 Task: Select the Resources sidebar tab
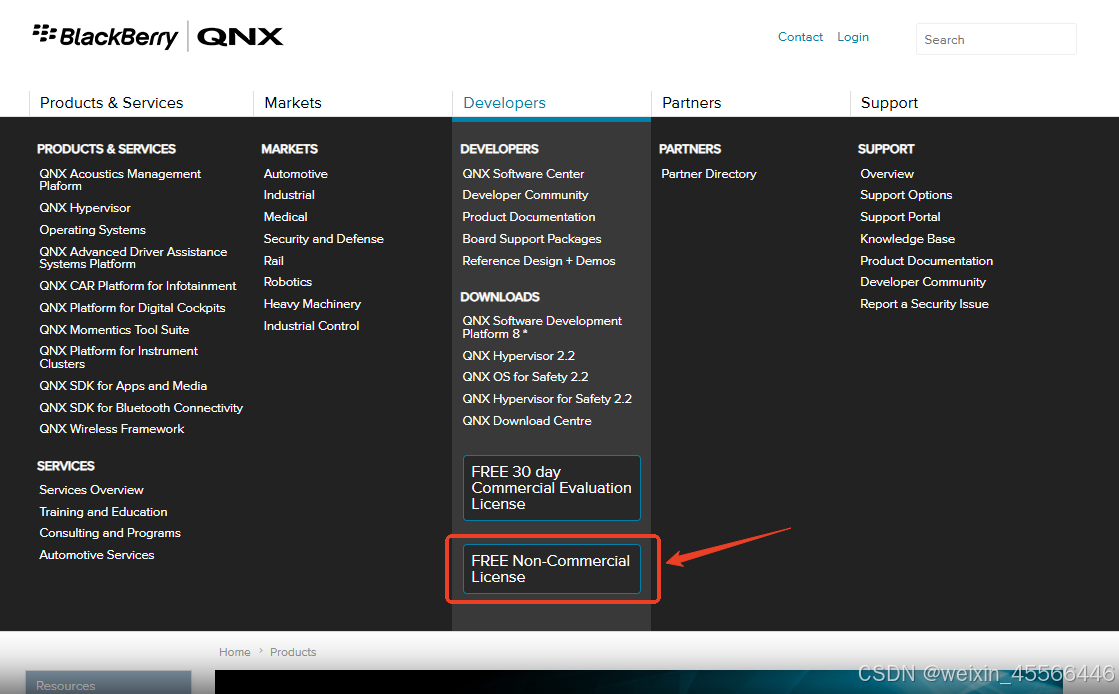(108, 683)
